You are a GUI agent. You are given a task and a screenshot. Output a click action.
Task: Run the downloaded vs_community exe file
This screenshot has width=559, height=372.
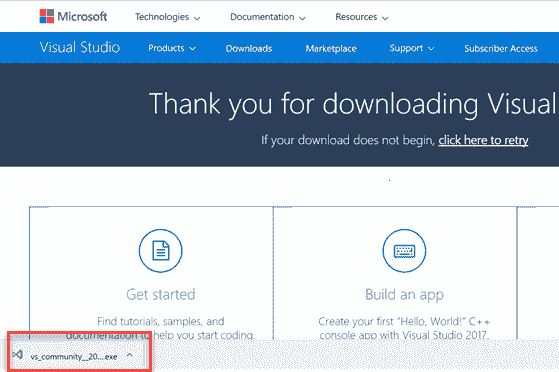(73, 356)
